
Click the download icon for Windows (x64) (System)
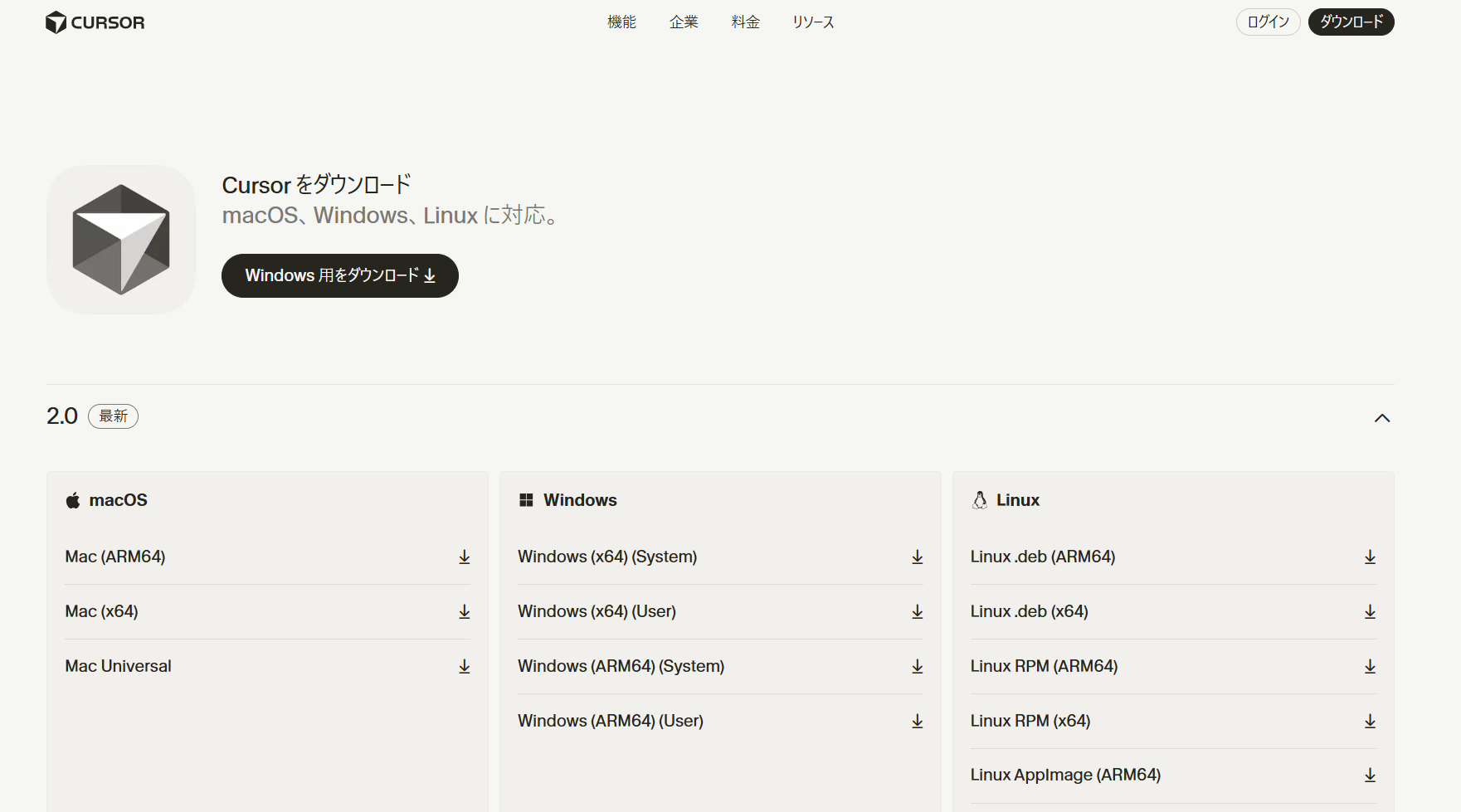tap(917, 557)
